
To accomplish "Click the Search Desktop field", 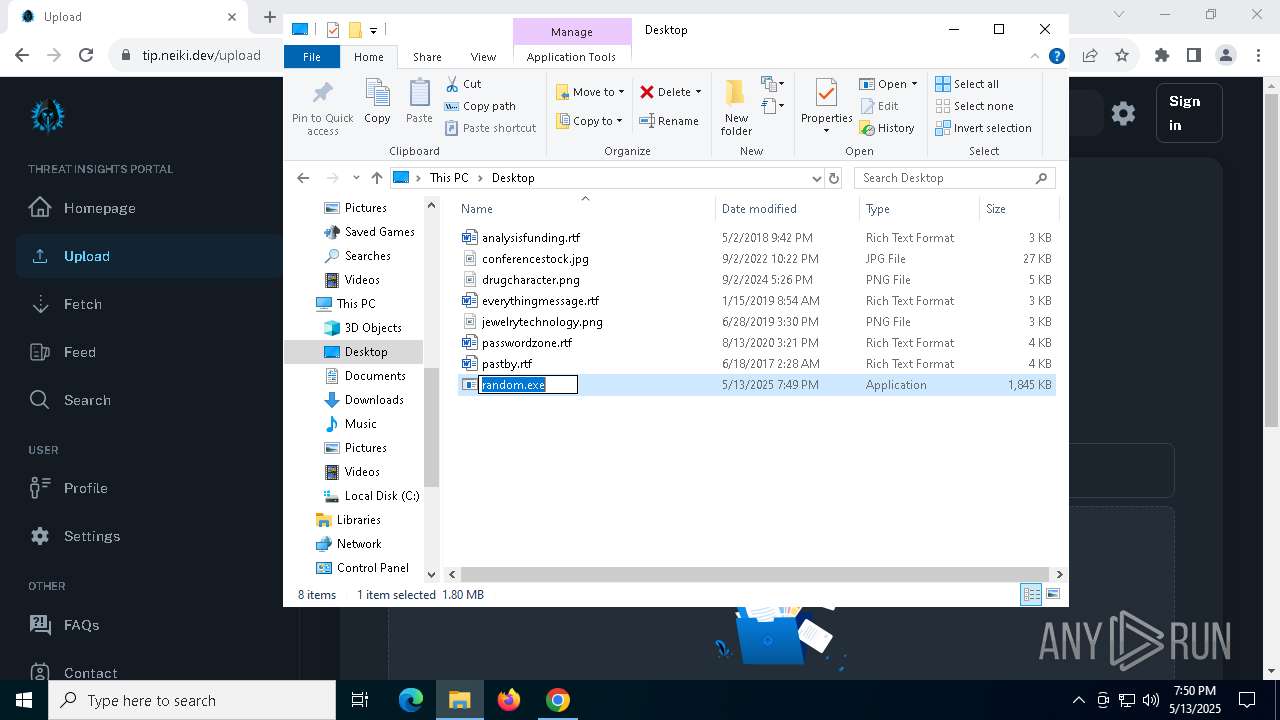I will [x=955, y=178].
